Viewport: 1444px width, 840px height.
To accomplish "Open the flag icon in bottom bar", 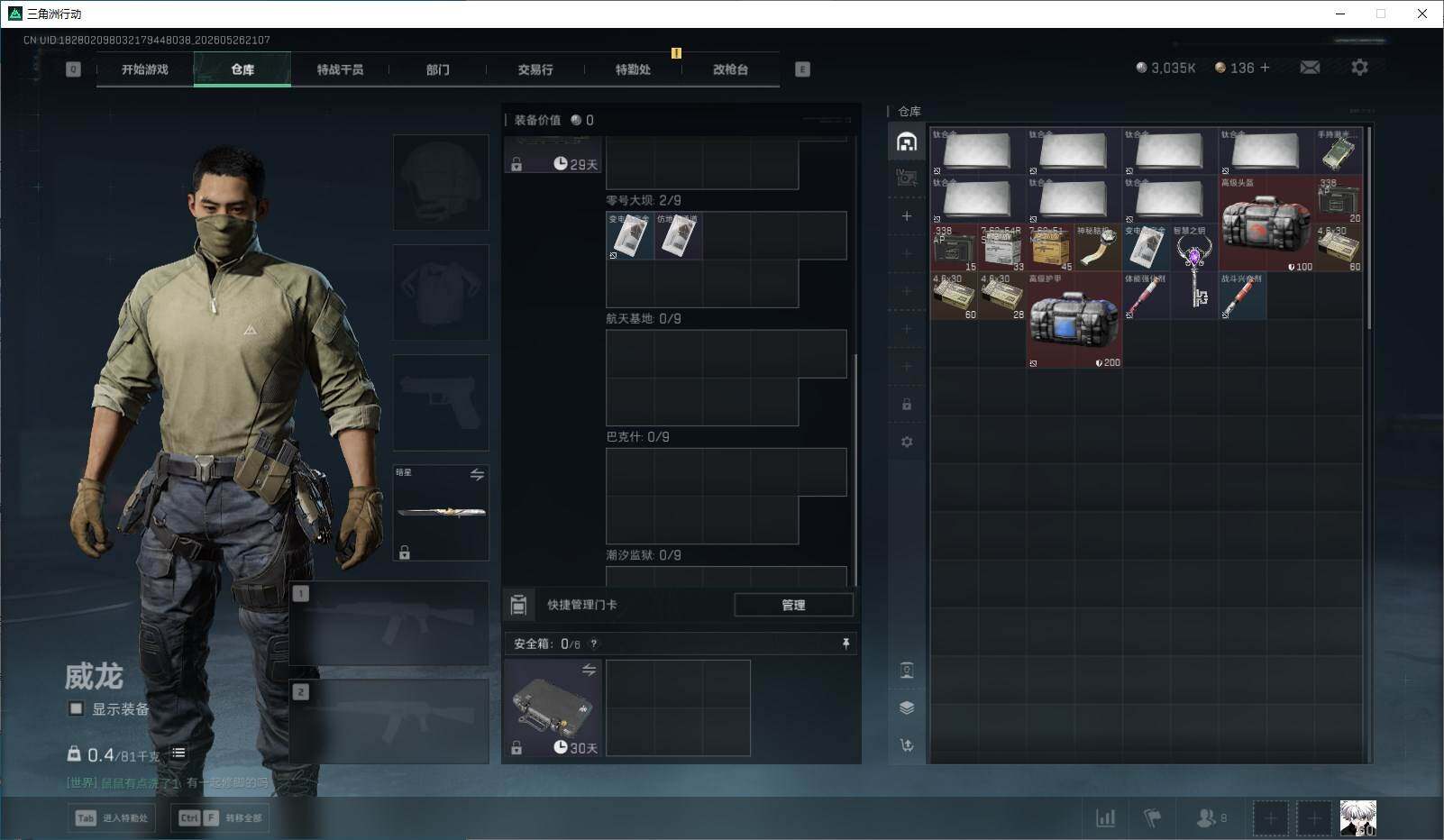I will click(x=1152, y=817).
